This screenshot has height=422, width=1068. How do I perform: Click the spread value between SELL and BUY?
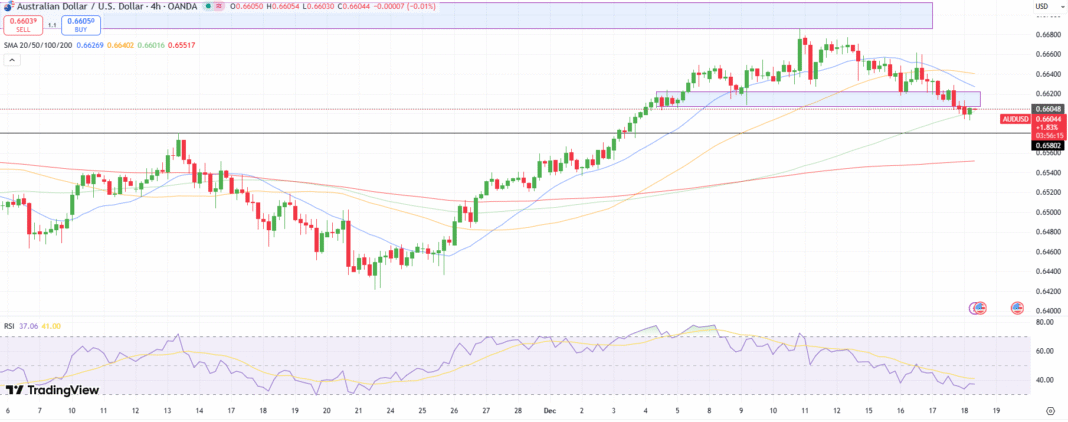(x=48, y=24)
